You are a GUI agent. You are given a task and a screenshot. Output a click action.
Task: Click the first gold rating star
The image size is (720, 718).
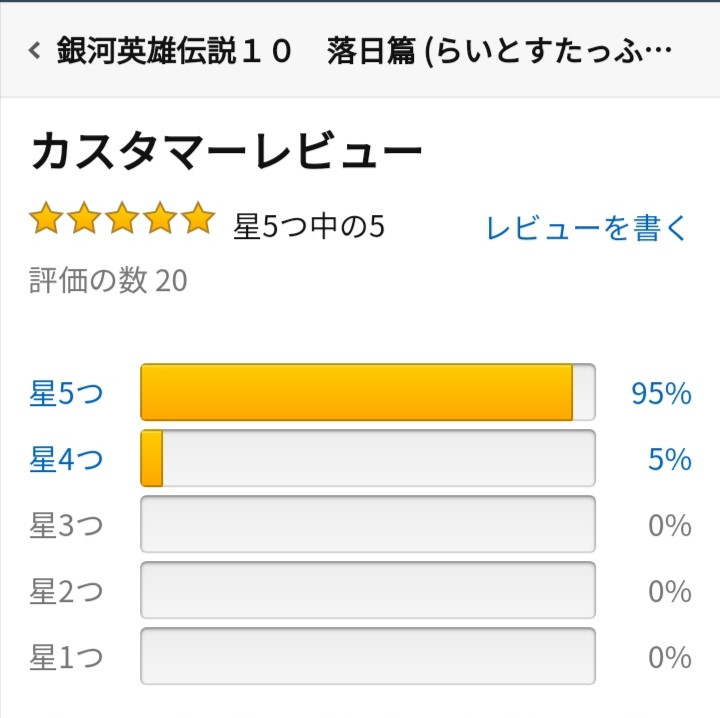click(x=46, y=218)
